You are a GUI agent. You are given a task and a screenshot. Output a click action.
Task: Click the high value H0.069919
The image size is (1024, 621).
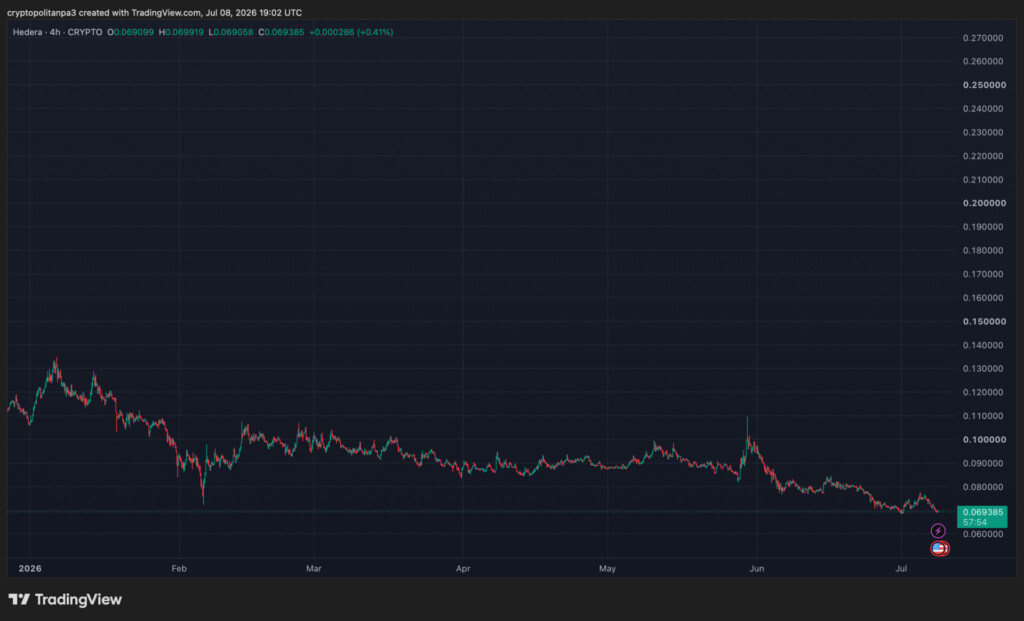181,32
